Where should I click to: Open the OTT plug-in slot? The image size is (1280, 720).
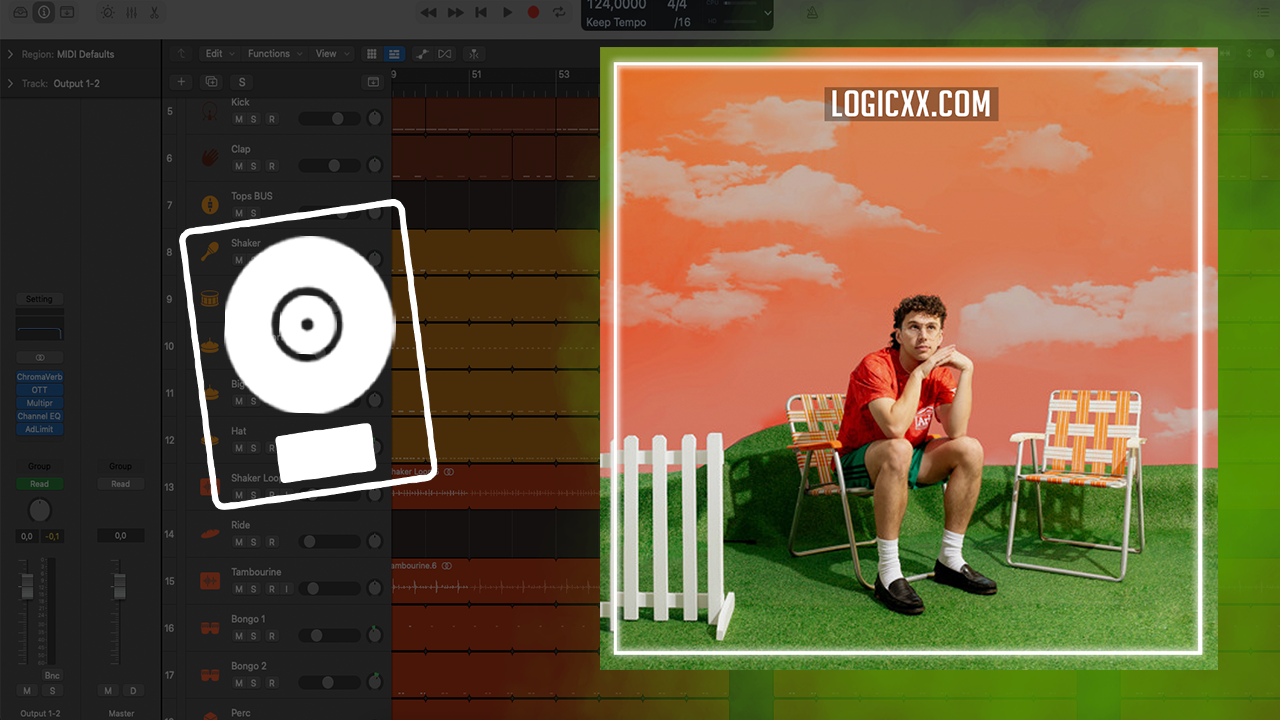(x=39, y=390)
